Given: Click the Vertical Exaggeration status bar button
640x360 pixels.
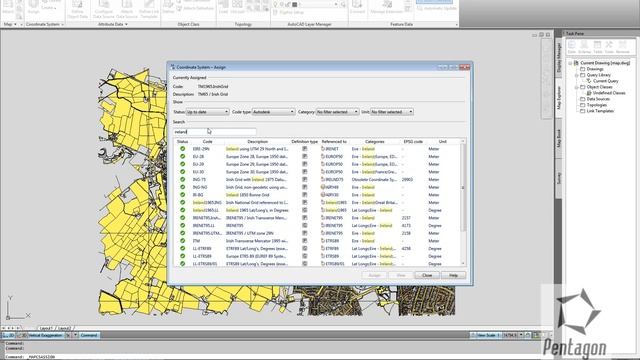Looking at the screenshot, I should 45,335.
